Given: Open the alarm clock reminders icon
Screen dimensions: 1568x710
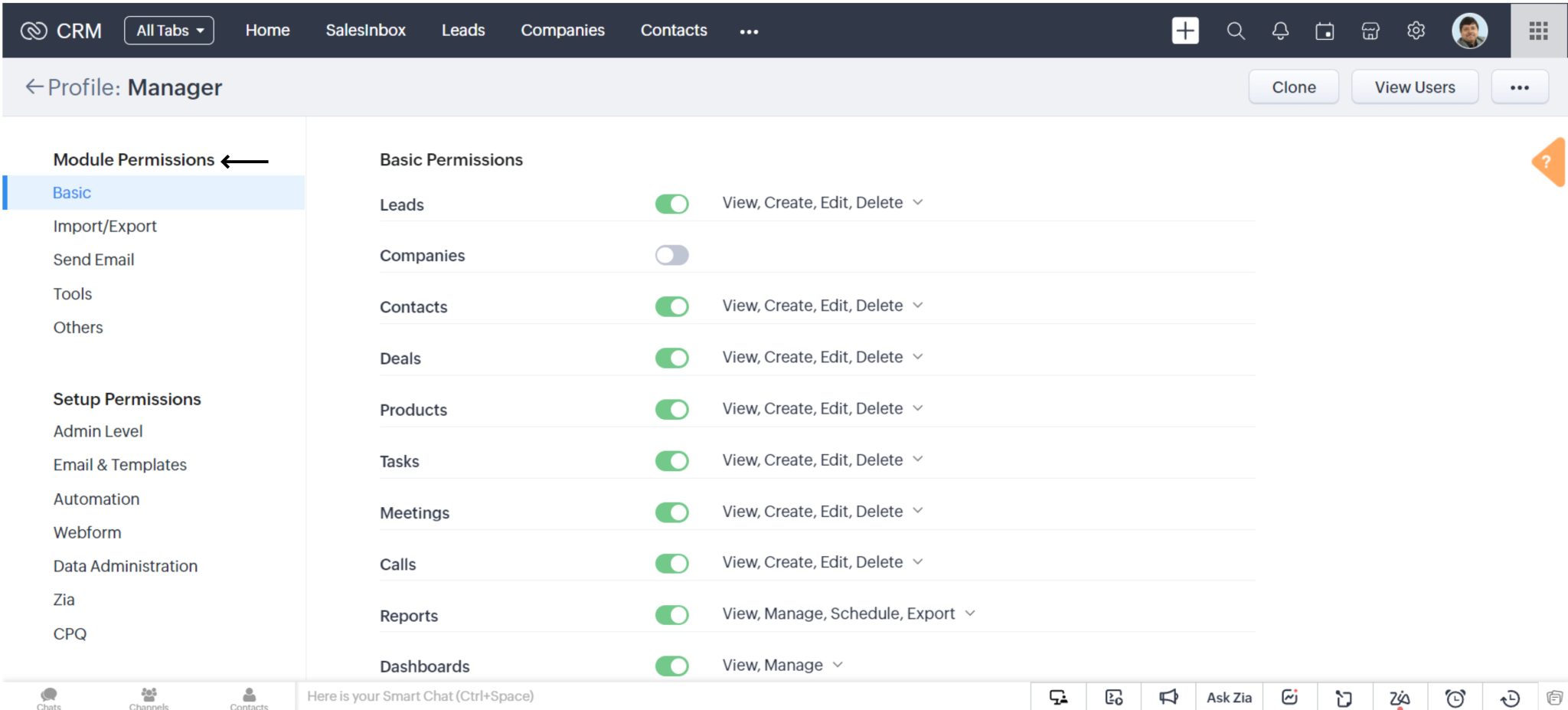Looking at the screenshot, I should tap(1454, 698).
